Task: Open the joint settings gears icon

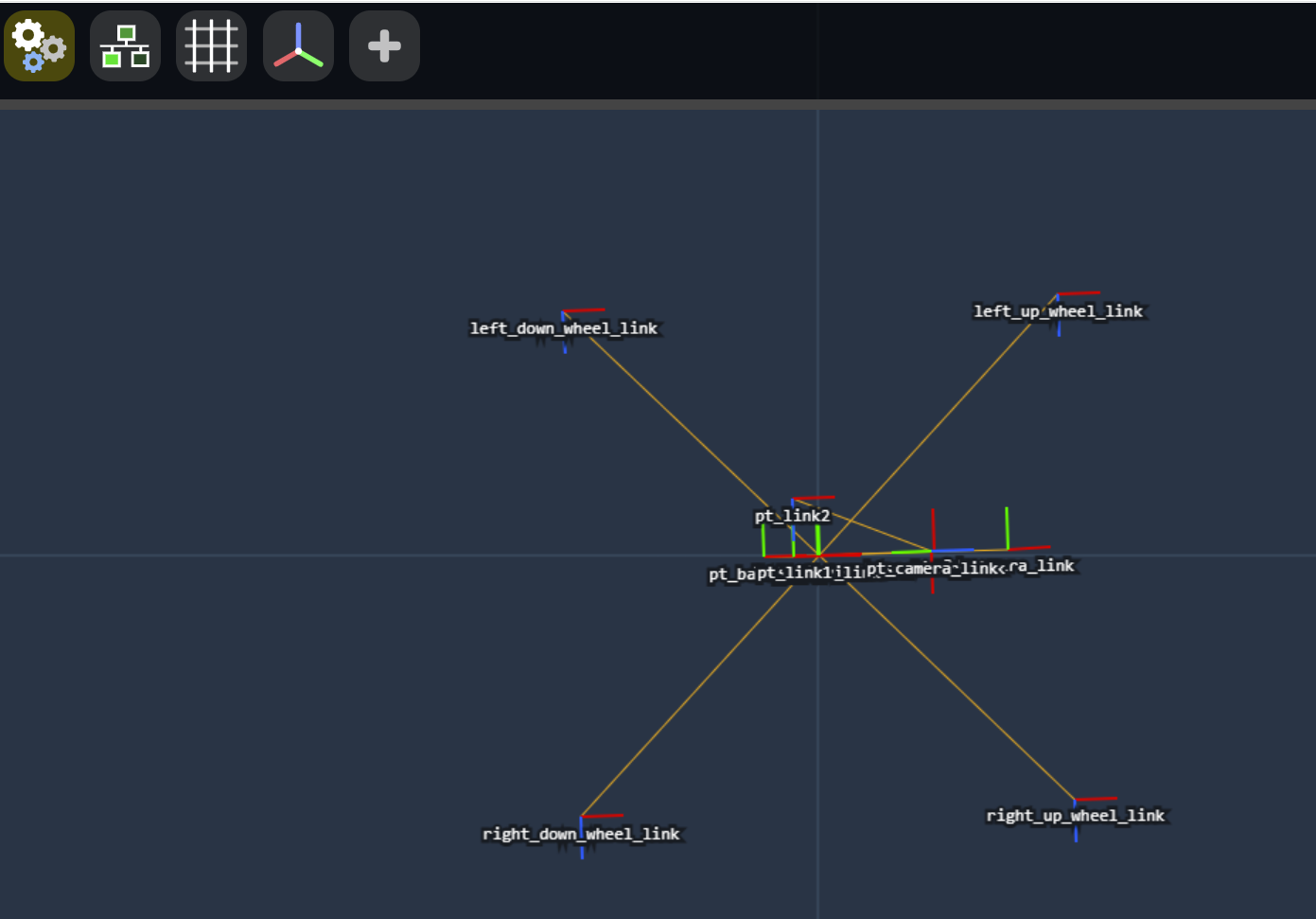Action: point(39,45)
